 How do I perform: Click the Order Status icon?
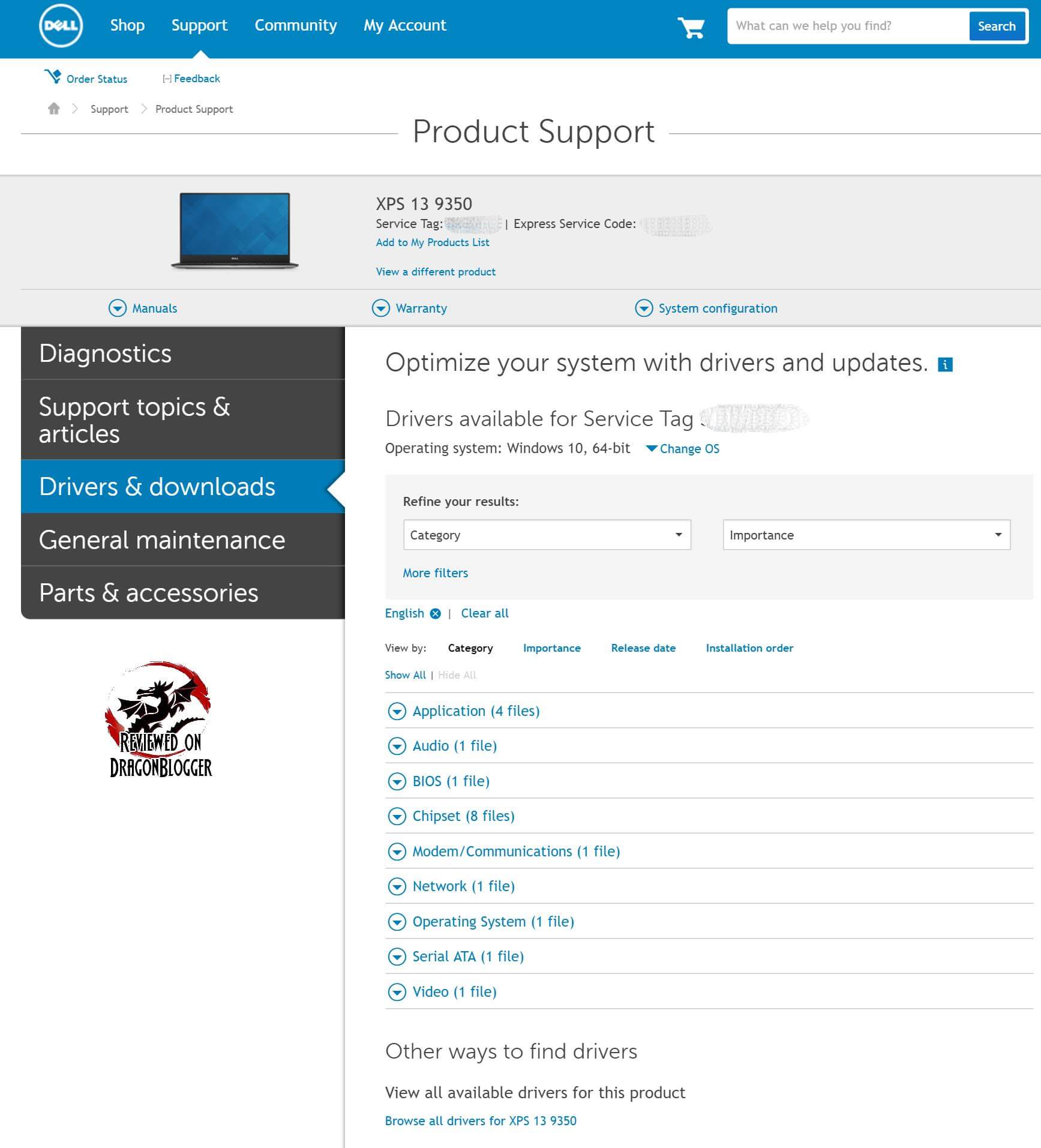[x=53, y=77]
